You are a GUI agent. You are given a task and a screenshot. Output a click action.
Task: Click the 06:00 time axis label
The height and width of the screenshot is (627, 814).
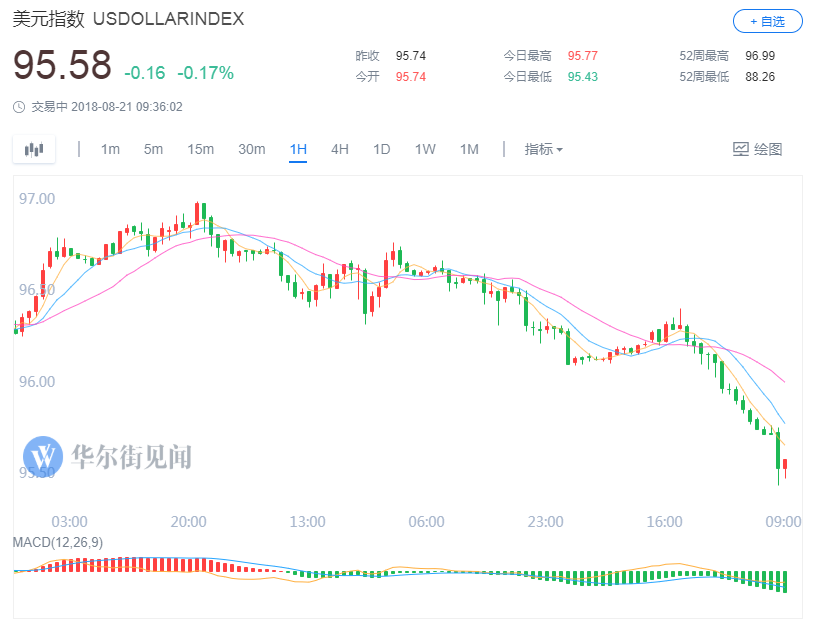(426, 522)
